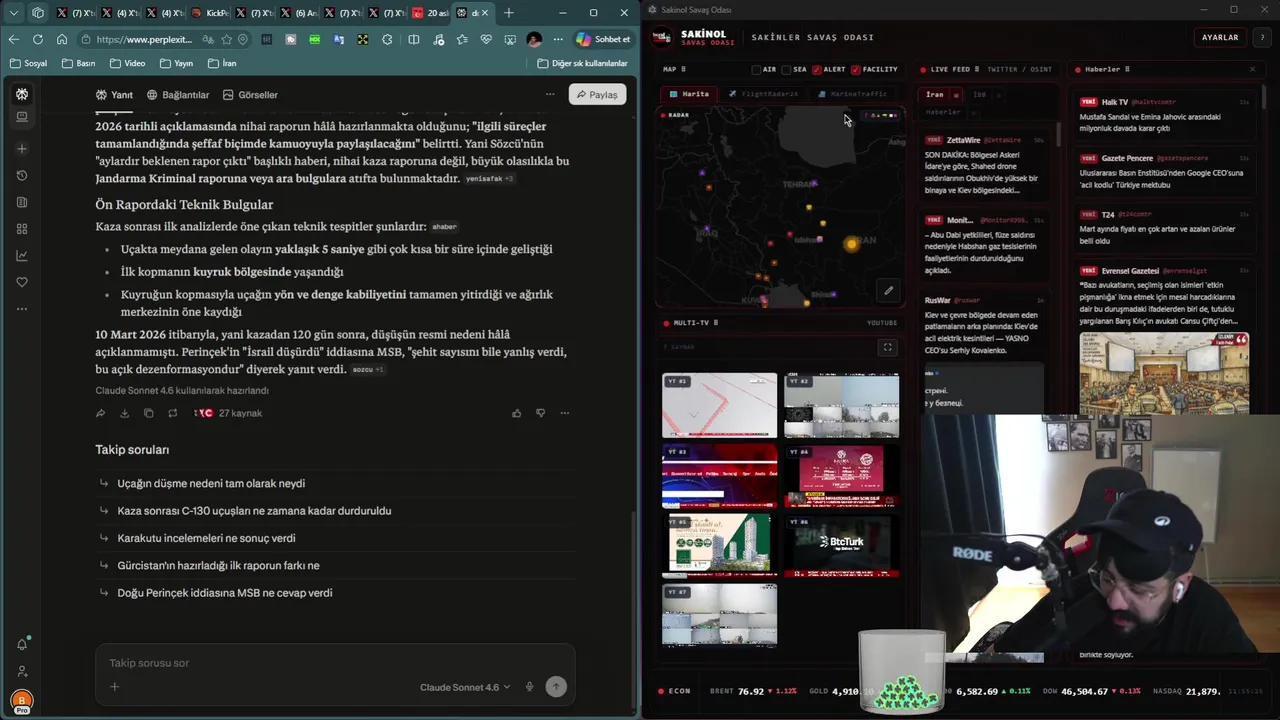The width and height of the screenshot is (1280, 720).
Task: Click the Perplexity logo in the sidebar
Action: (x=22, y=94)
